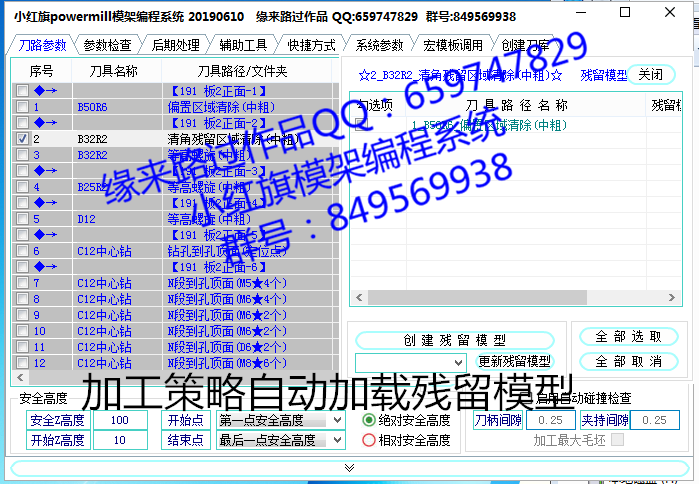The height and width of the screenshot is (484, 699).
Task: Click the 刀柄间隙 value field 0.25
Action: coord(551,420)
